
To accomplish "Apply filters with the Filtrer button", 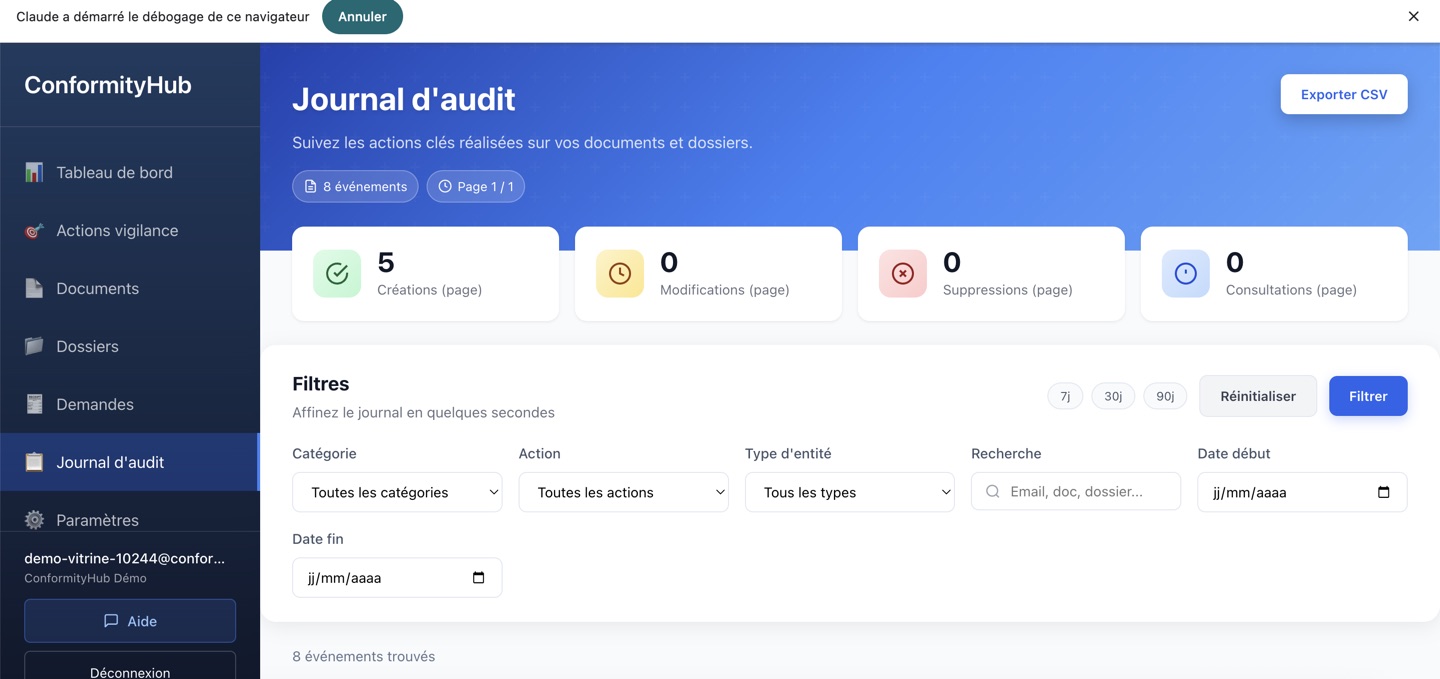I will point(1368,396).
